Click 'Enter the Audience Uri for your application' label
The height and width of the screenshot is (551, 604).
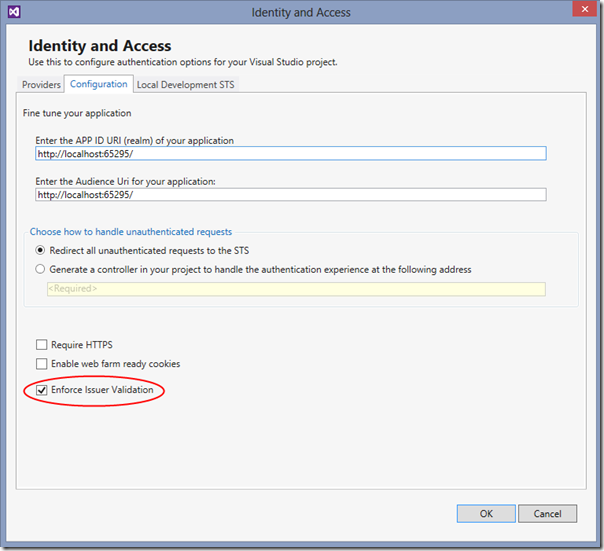click(126, 181)
